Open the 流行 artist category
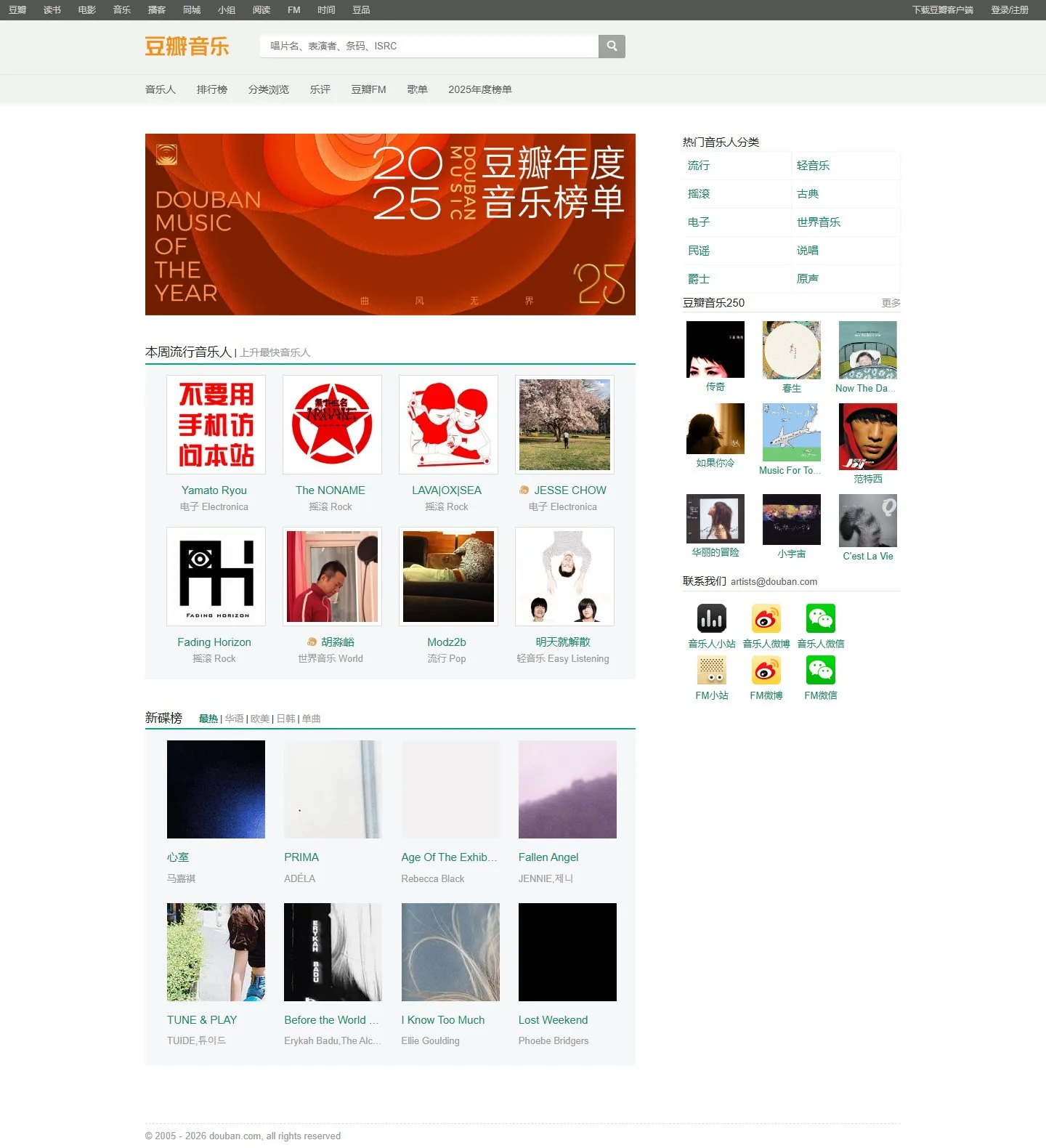Screen dimensions: 1046x1148 pos(699,166)
